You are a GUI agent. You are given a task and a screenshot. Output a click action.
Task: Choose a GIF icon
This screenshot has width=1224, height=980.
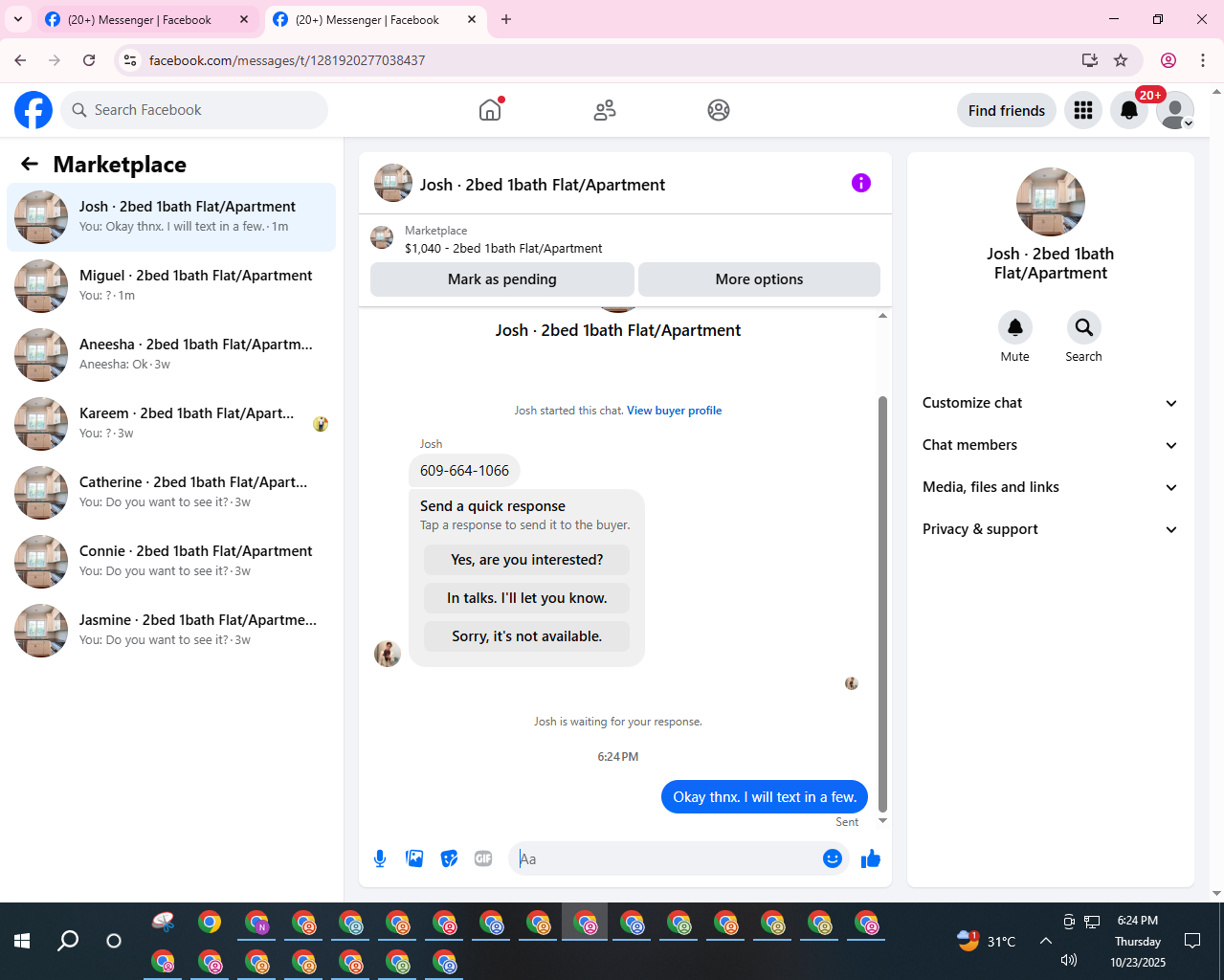click(483, 858)
